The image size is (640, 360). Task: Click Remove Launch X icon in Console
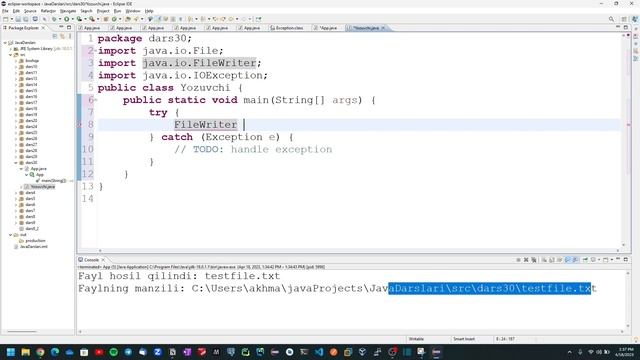pyautogui.click(x=526, y=260)
